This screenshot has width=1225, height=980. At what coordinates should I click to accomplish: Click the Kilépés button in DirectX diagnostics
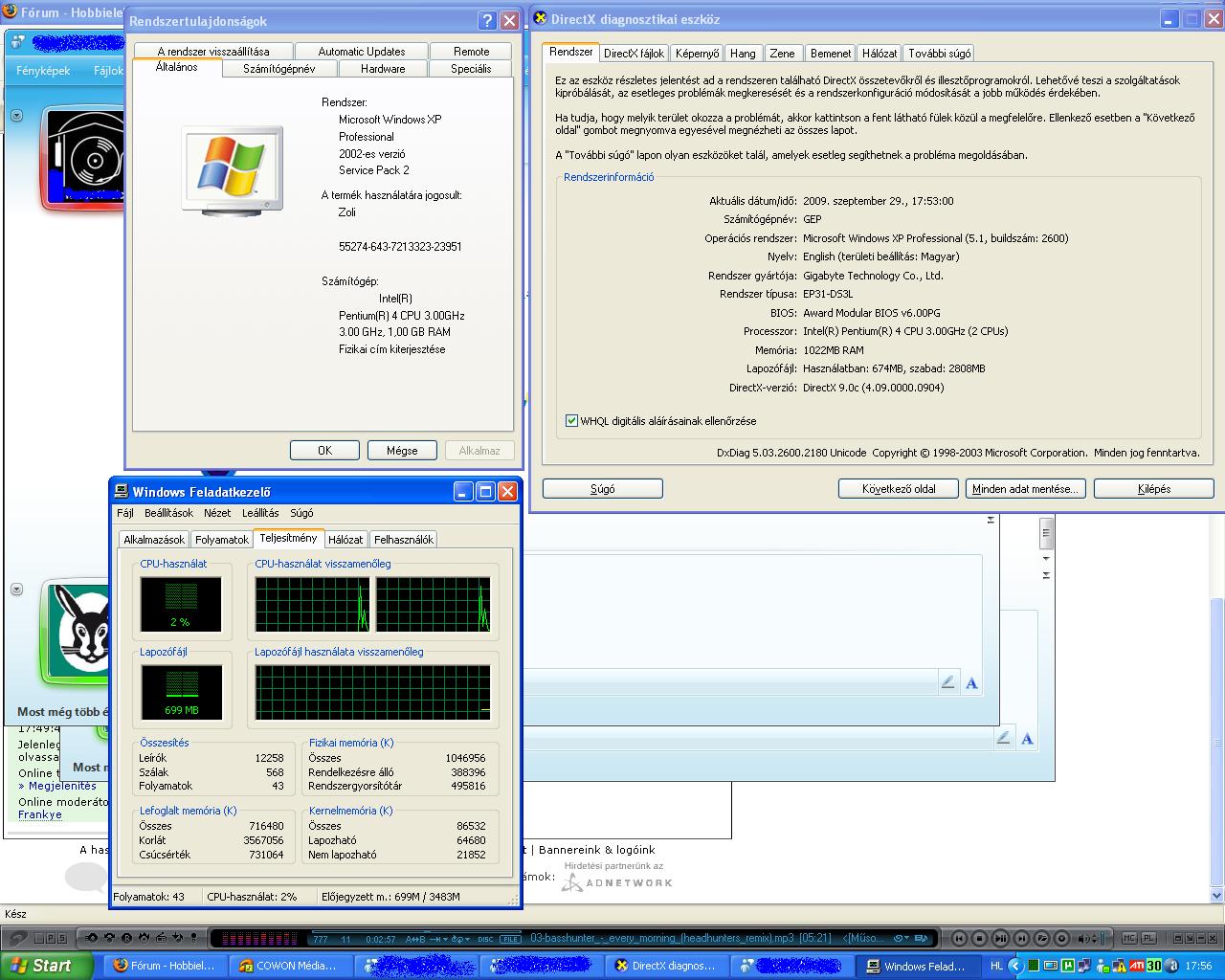coord(1154,489)
